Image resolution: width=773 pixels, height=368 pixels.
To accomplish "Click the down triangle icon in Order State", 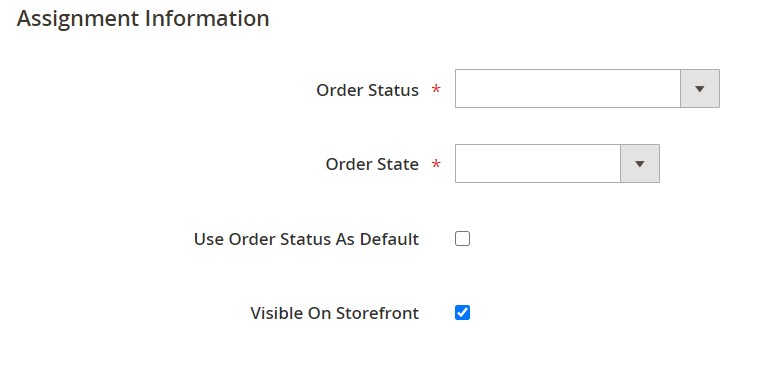I will coord(639,164).
